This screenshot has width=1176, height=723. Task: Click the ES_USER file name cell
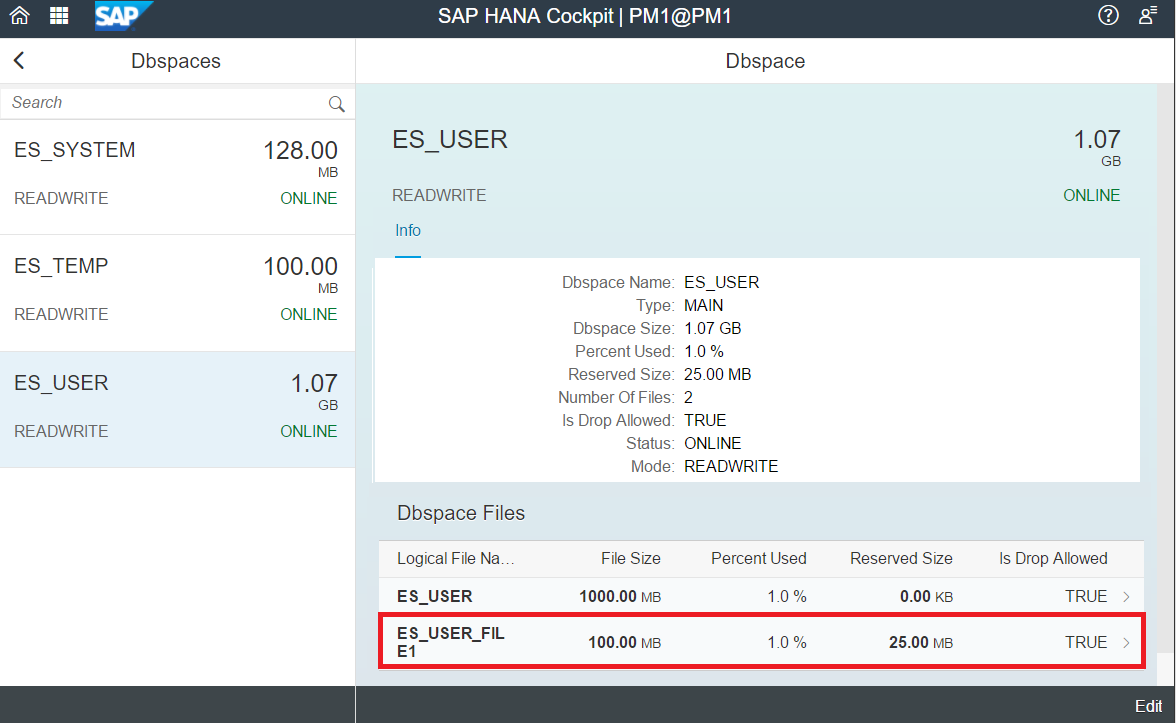(435, 597)
